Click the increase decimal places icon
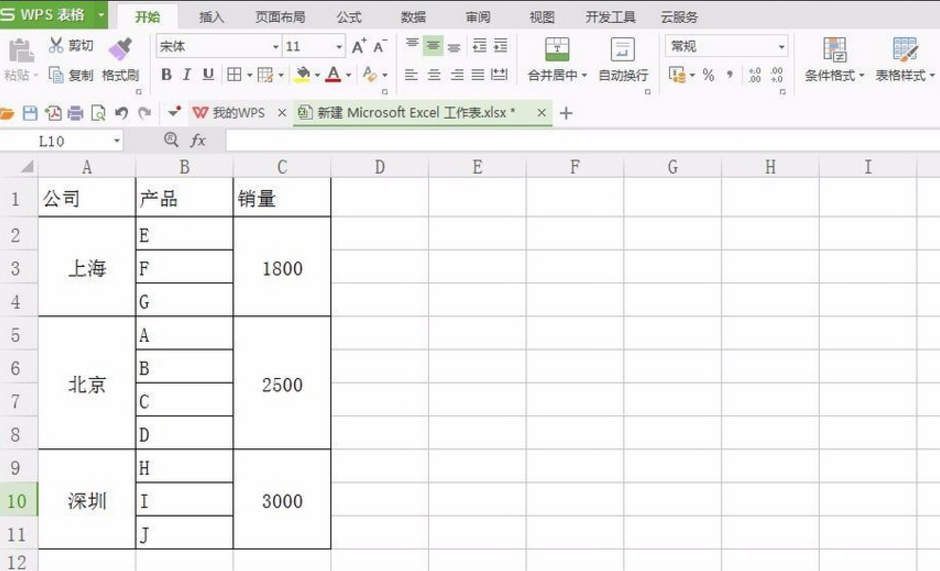Image resolution: width=940 pixels, height=571 pixels. [x=755, y=75]
